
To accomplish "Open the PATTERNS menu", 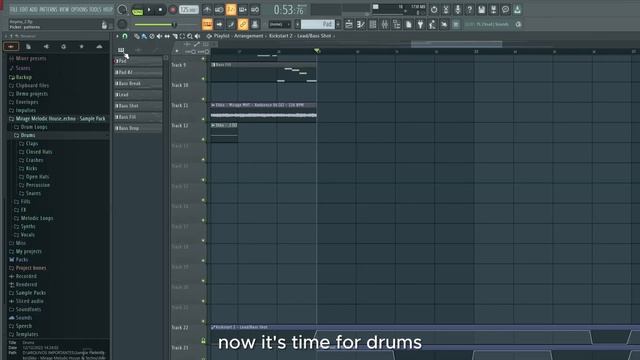I will click(48, 9).
